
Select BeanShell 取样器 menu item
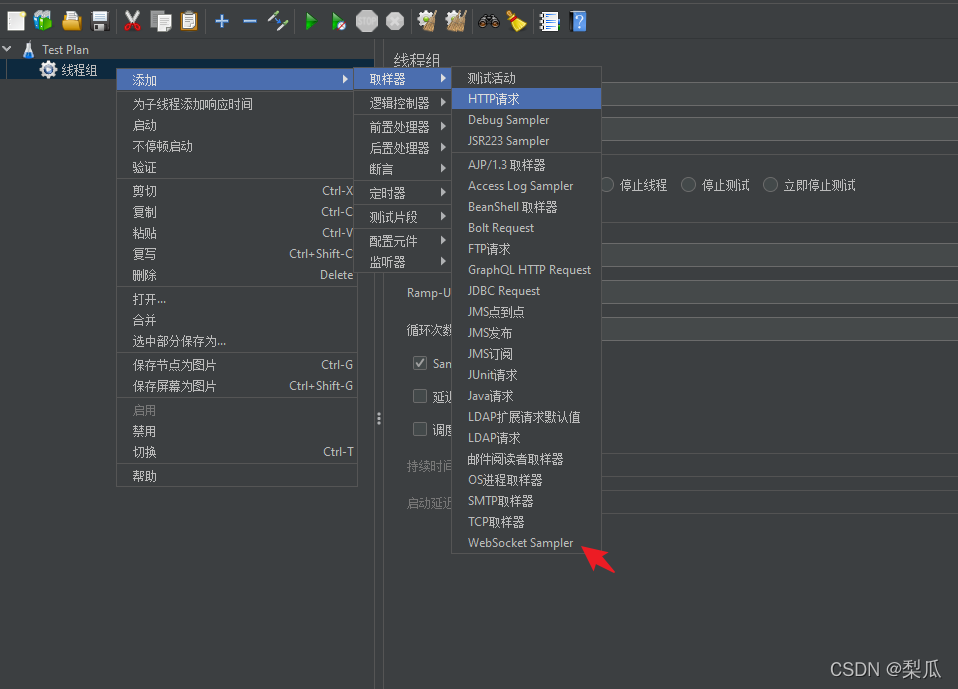click(526, 206)
